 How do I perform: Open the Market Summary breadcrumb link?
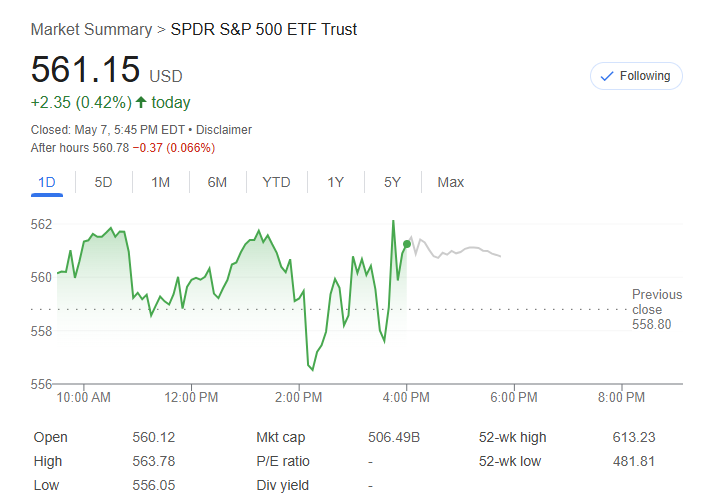(x=92, y=29)
